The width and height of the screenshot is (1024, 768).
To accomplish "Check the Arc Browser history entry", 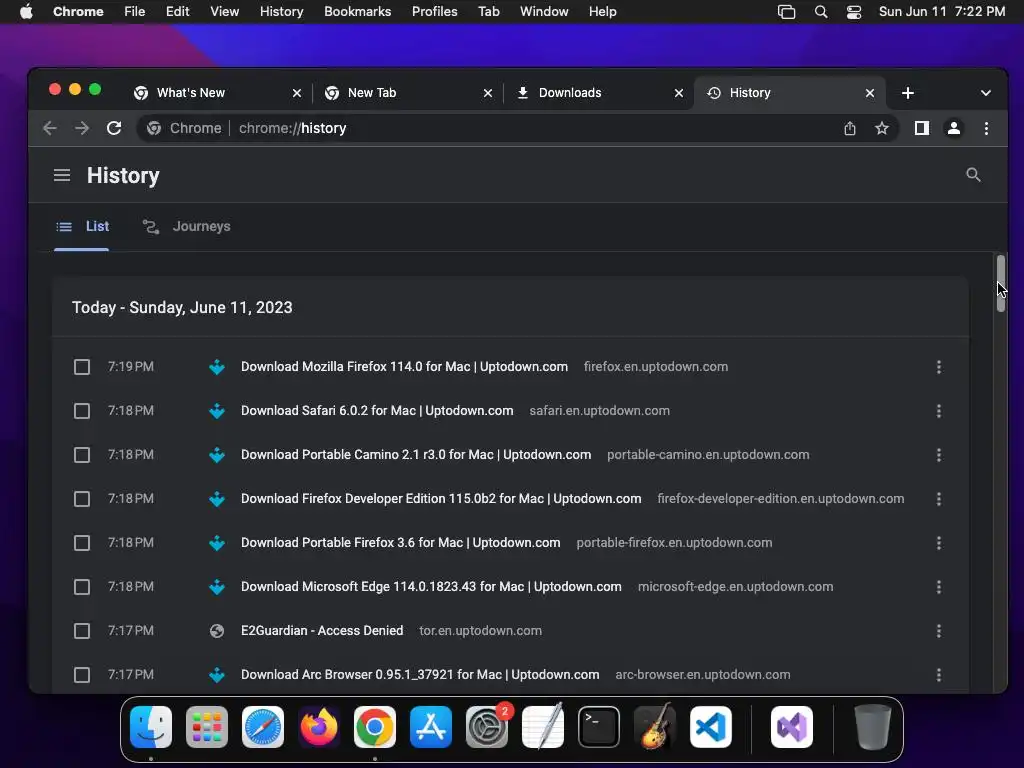I will (x=82, y=675).
